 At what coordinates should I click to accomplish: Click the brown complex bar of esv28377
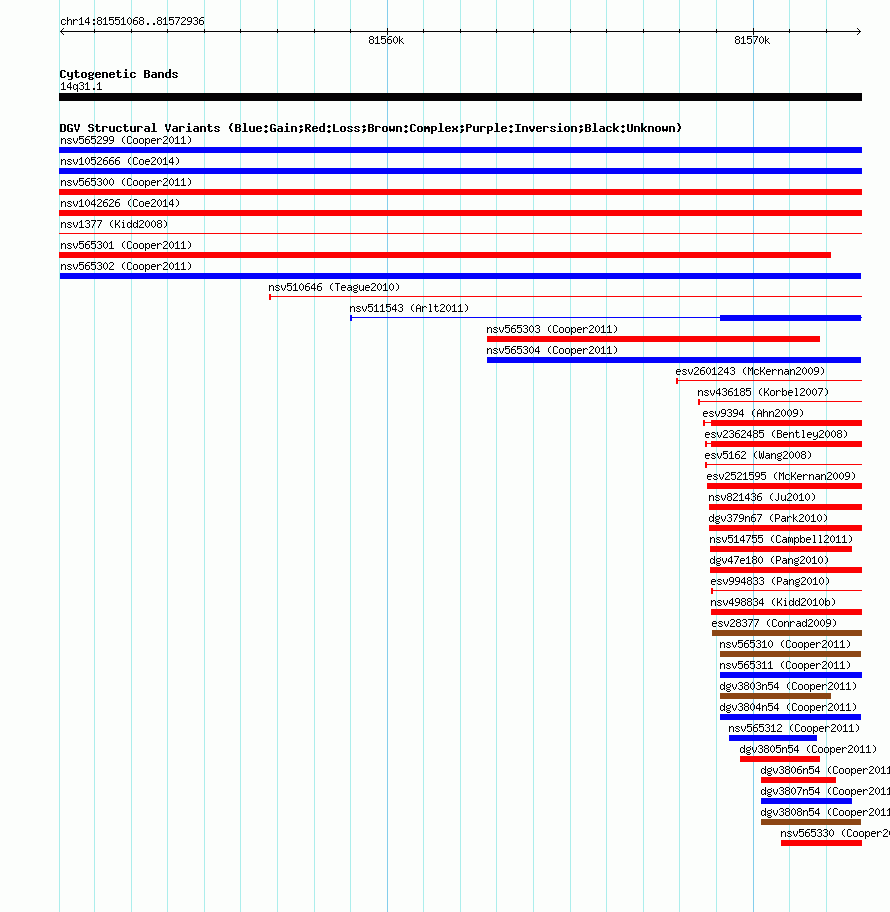pos(787,633)
